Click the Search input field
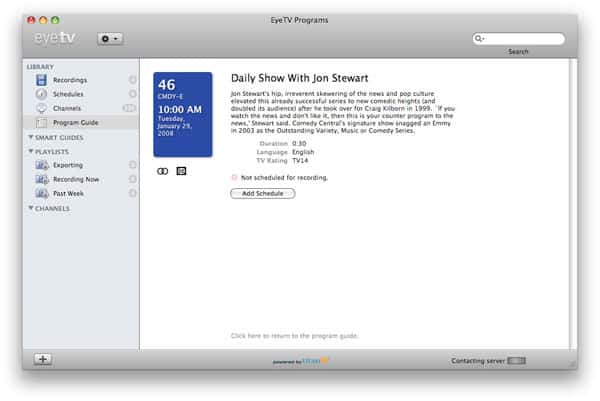The image size is (600, 401). tap(518, 39)
